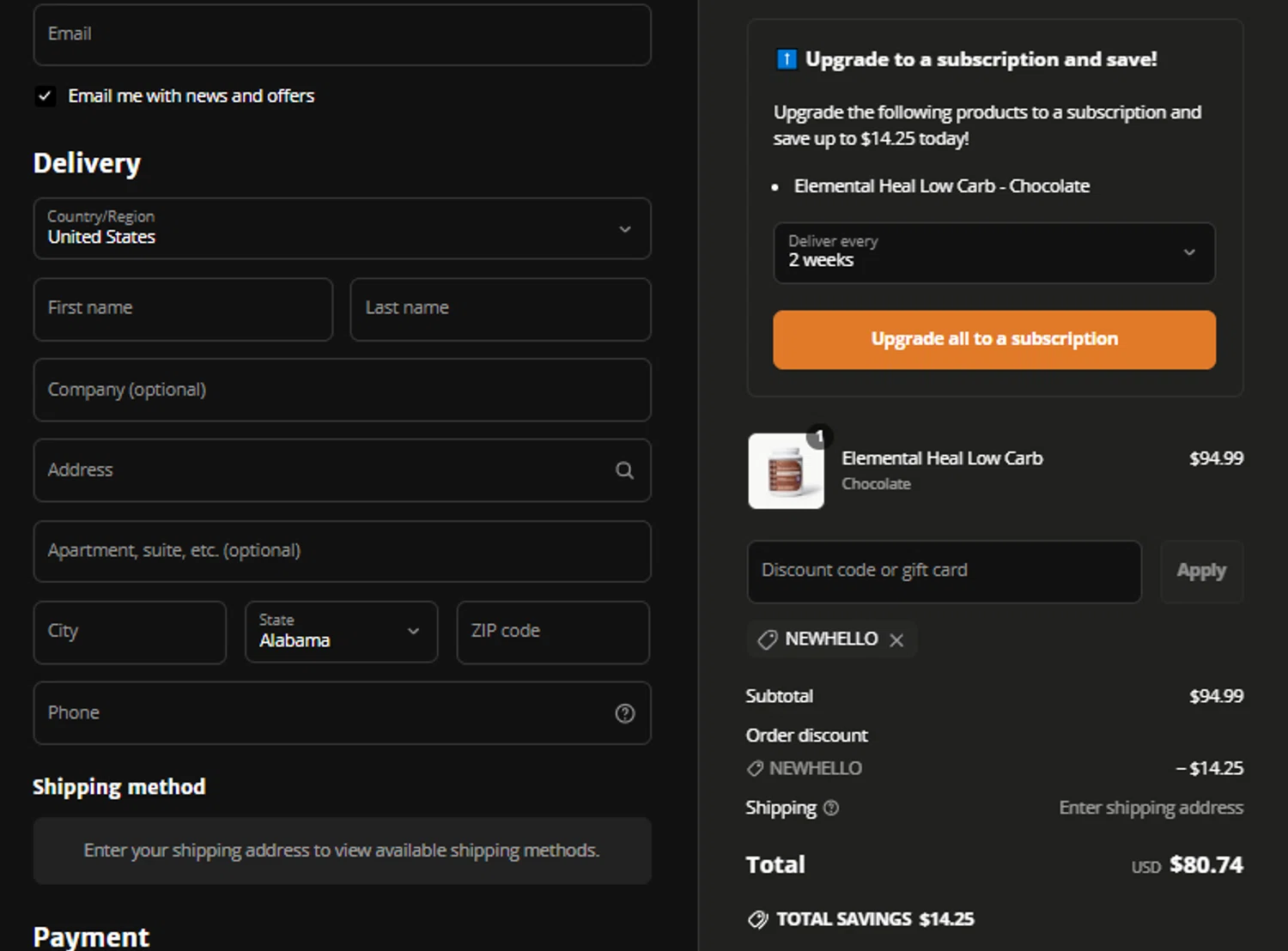Click the Company (optional) field
The height and width of the screenshot is (951, 1288).
(342, 390)
